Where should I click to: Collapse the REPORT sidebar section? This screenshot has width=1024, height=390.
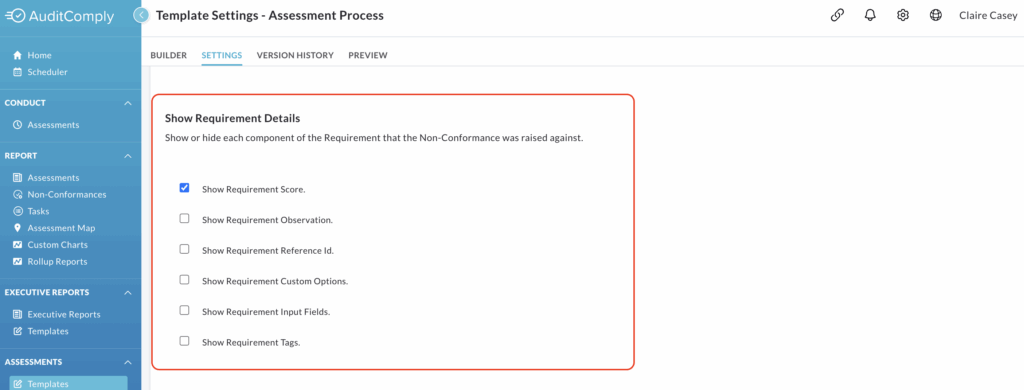point(128,156)
